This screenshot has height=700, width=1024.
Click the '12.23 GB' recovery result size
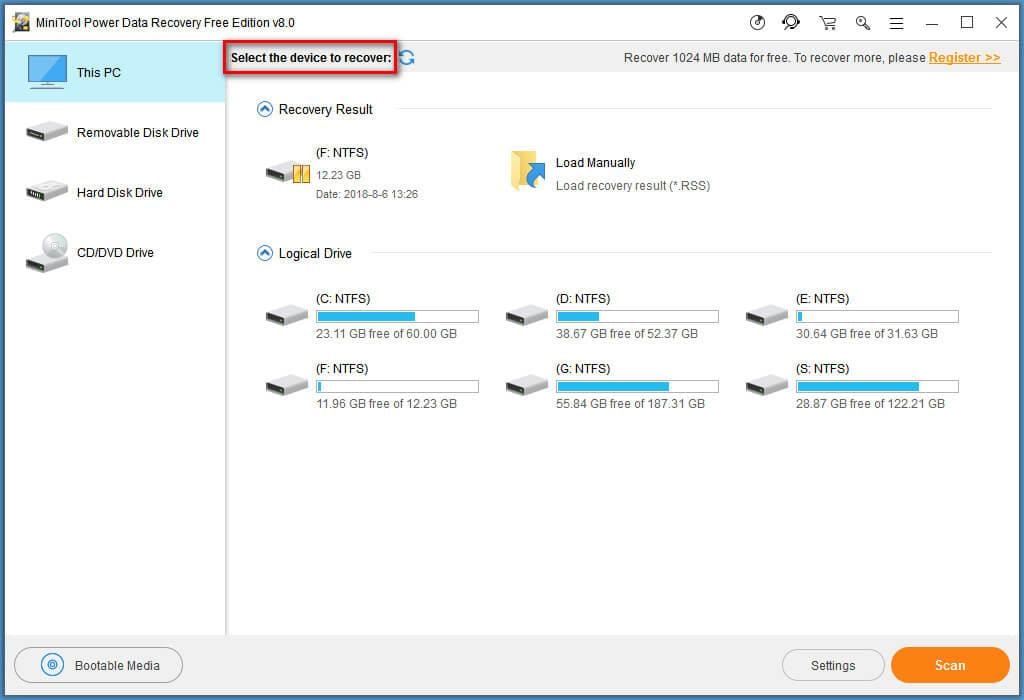pos(338,175)
